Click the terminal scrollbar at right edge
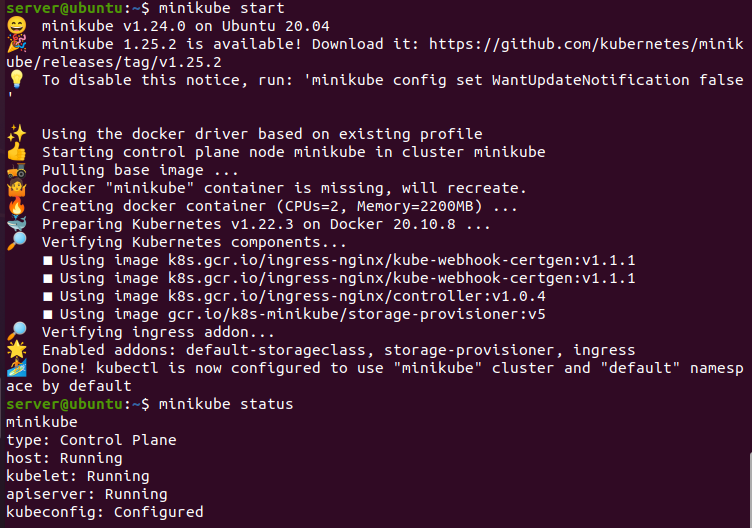Screen dimensions: 752x528 (x=750, y=489)
